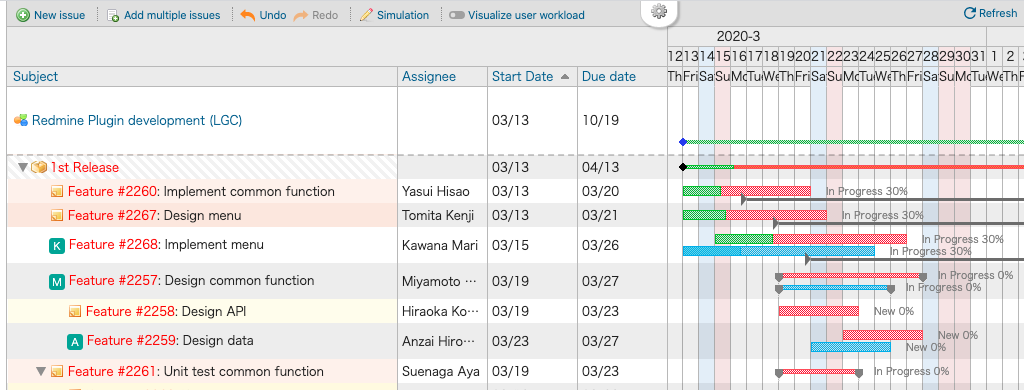
Task: Sort by the Subject column header
Action: click(x=35, y=76)
